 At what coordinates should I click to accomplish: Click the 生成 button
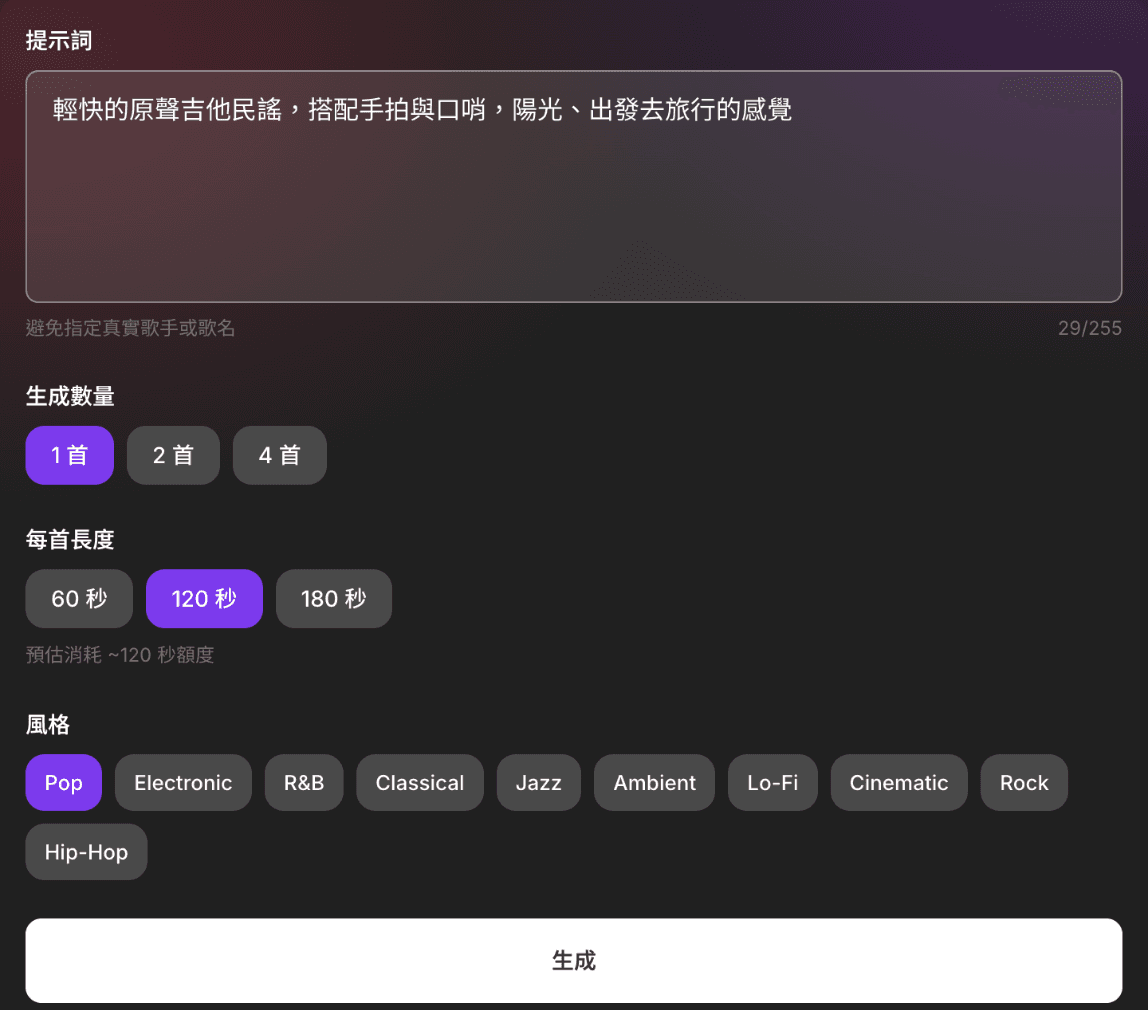coord(574,960)
